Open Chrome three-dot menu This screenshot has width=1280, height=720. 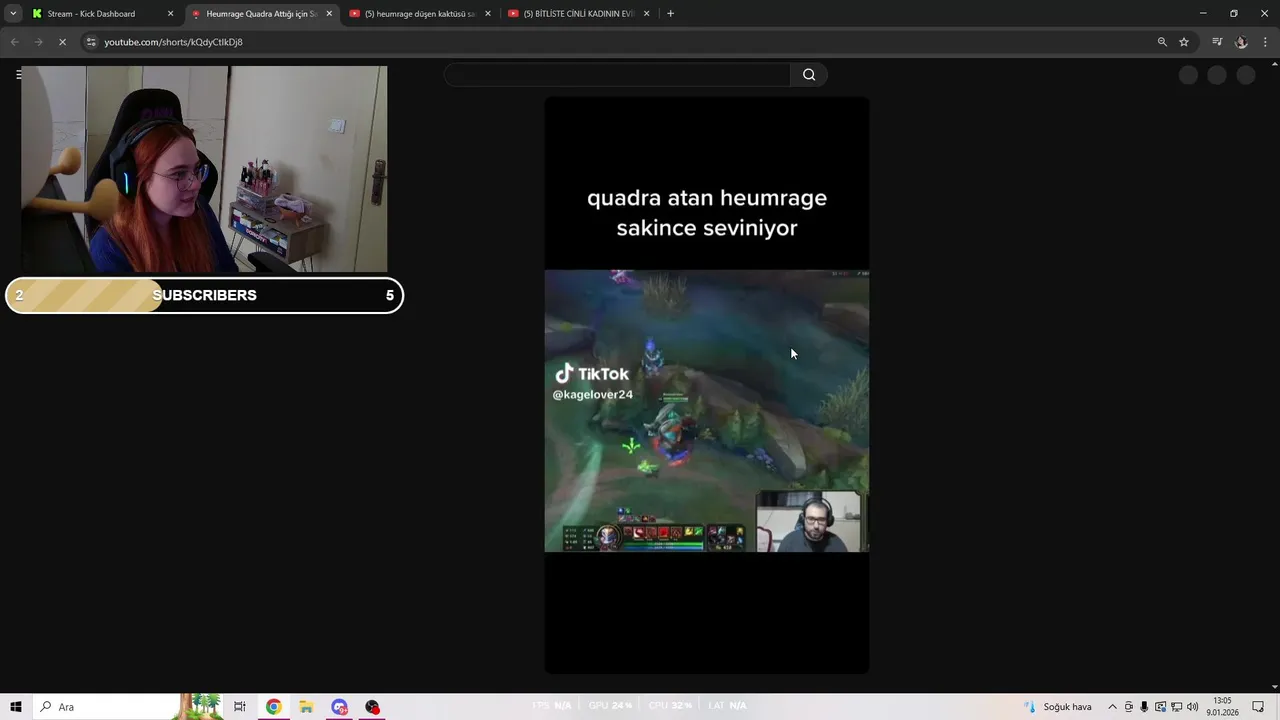tap(1264, 42)
